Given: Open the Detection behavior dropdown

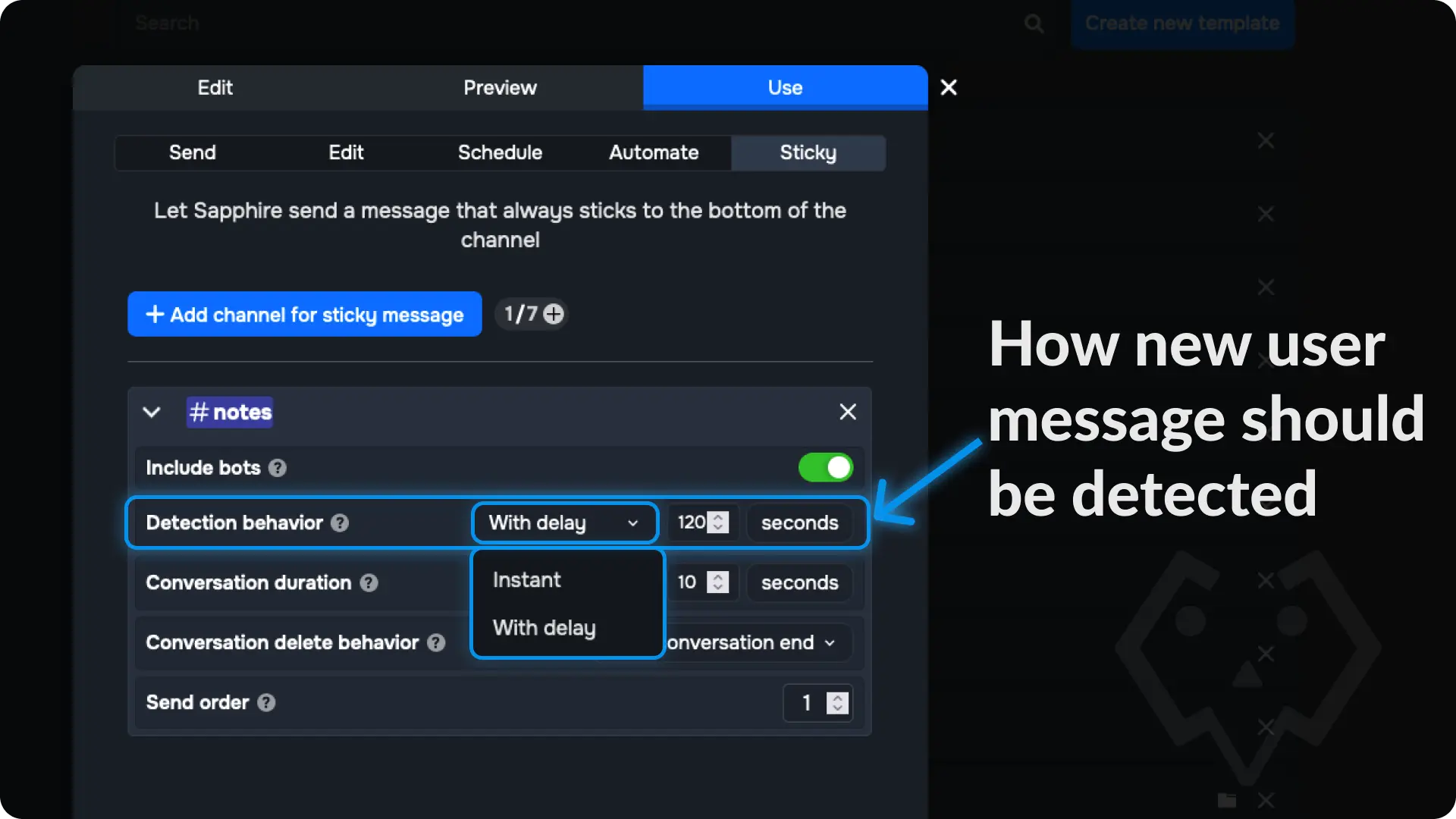Looking at the screenshot, I should click(x=565, y=522).
